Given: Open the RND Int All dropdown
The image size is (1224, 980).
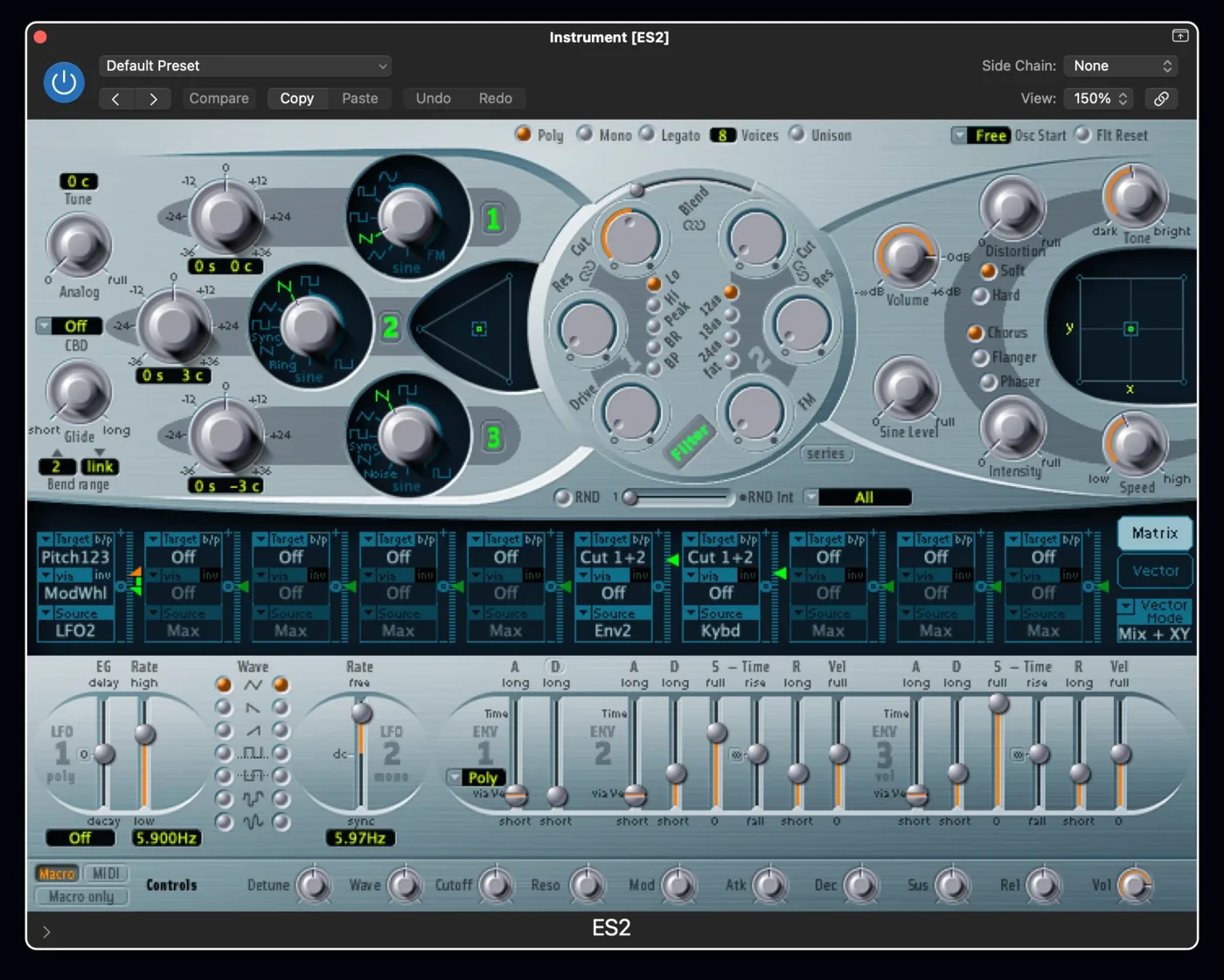Looking at the screenshot, I should (x=857, y=497).
